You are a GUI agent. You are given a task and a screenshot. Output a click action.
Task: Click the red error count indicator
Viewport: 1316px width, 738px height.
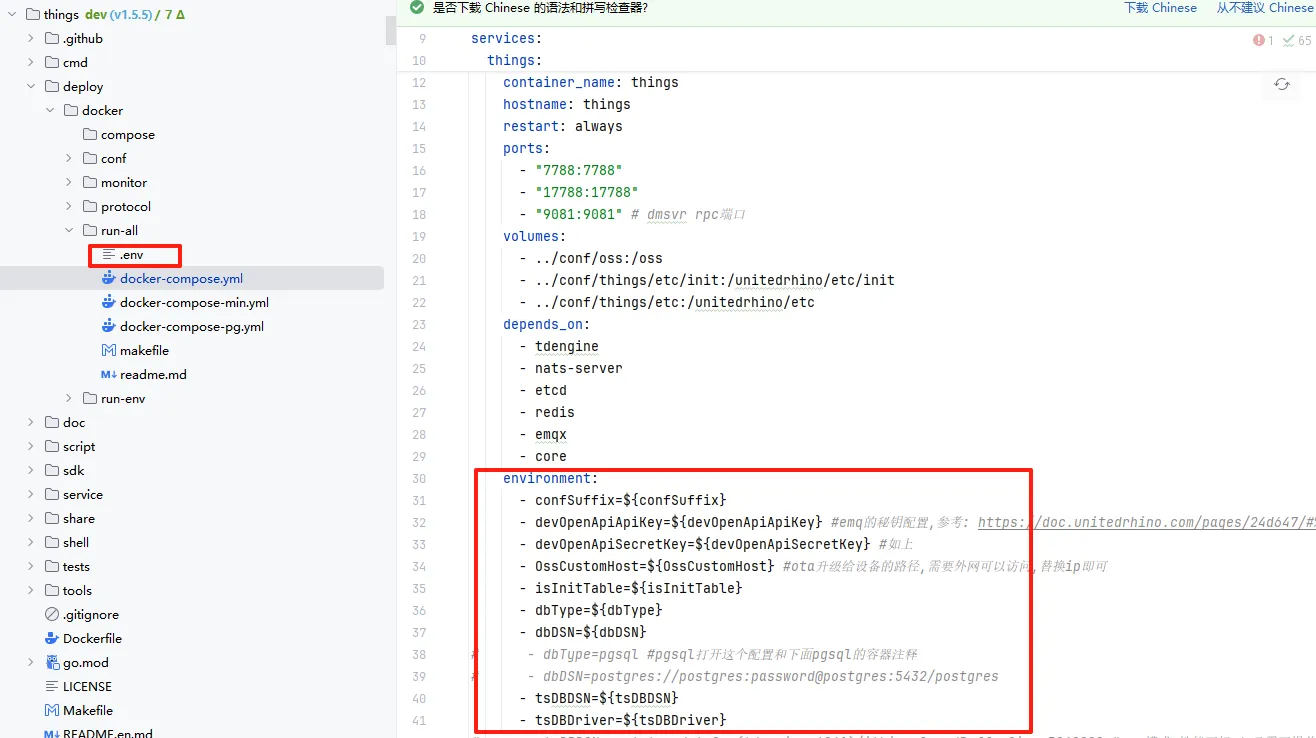click(x=1263, y=41)
